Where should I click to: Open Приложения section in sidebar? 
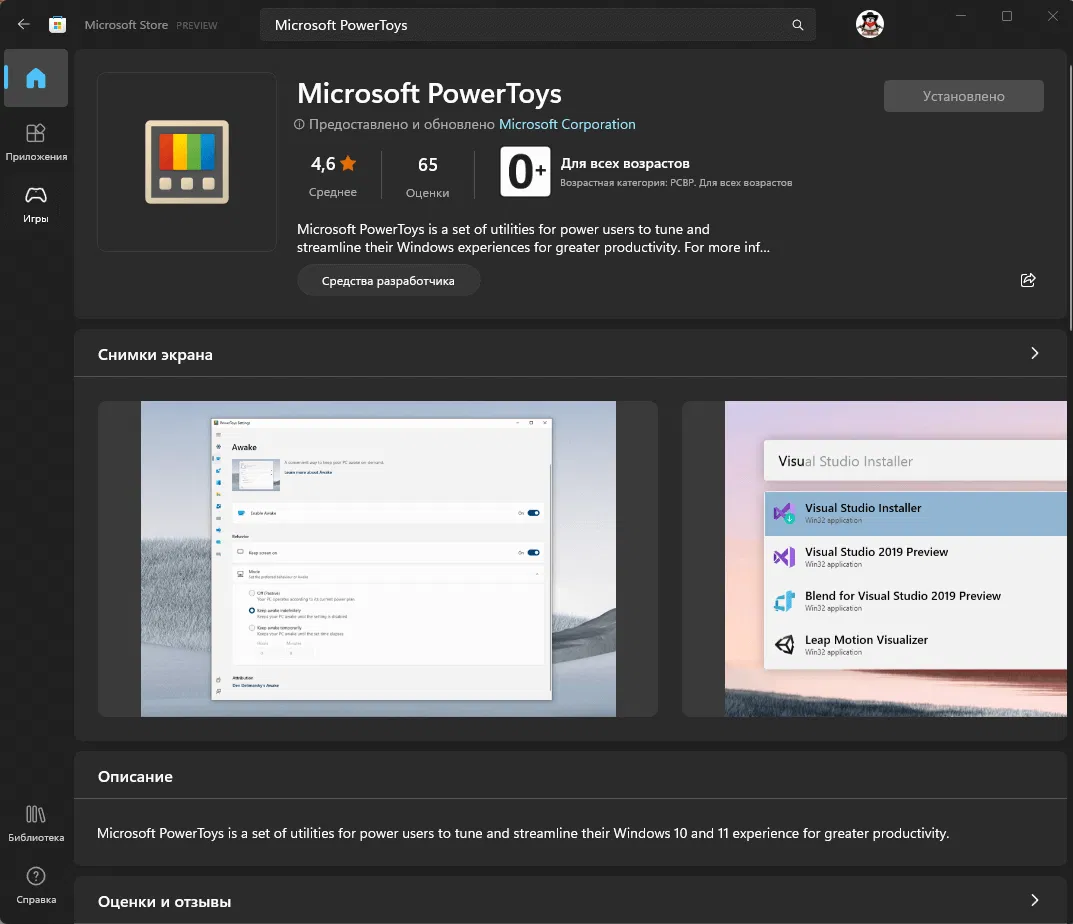coord(36,142)
